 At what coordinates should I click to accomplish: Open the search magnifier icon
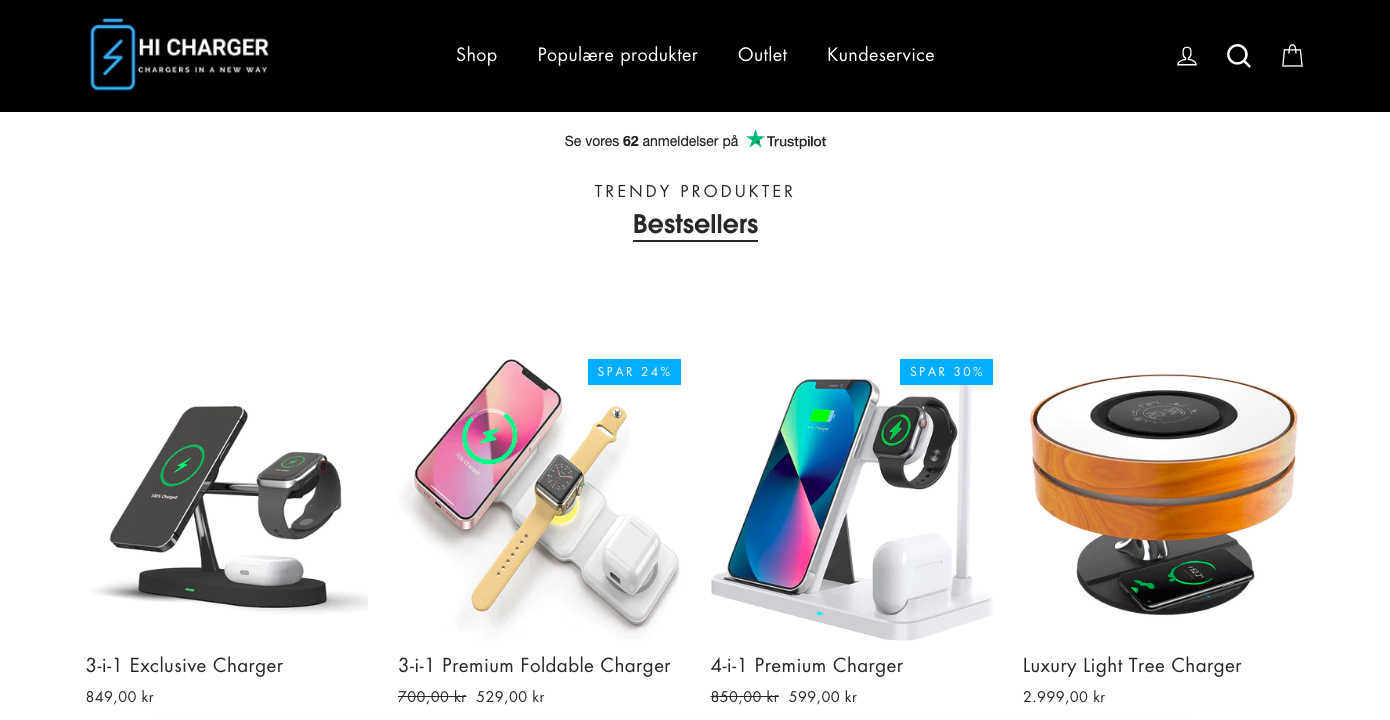1239,56
